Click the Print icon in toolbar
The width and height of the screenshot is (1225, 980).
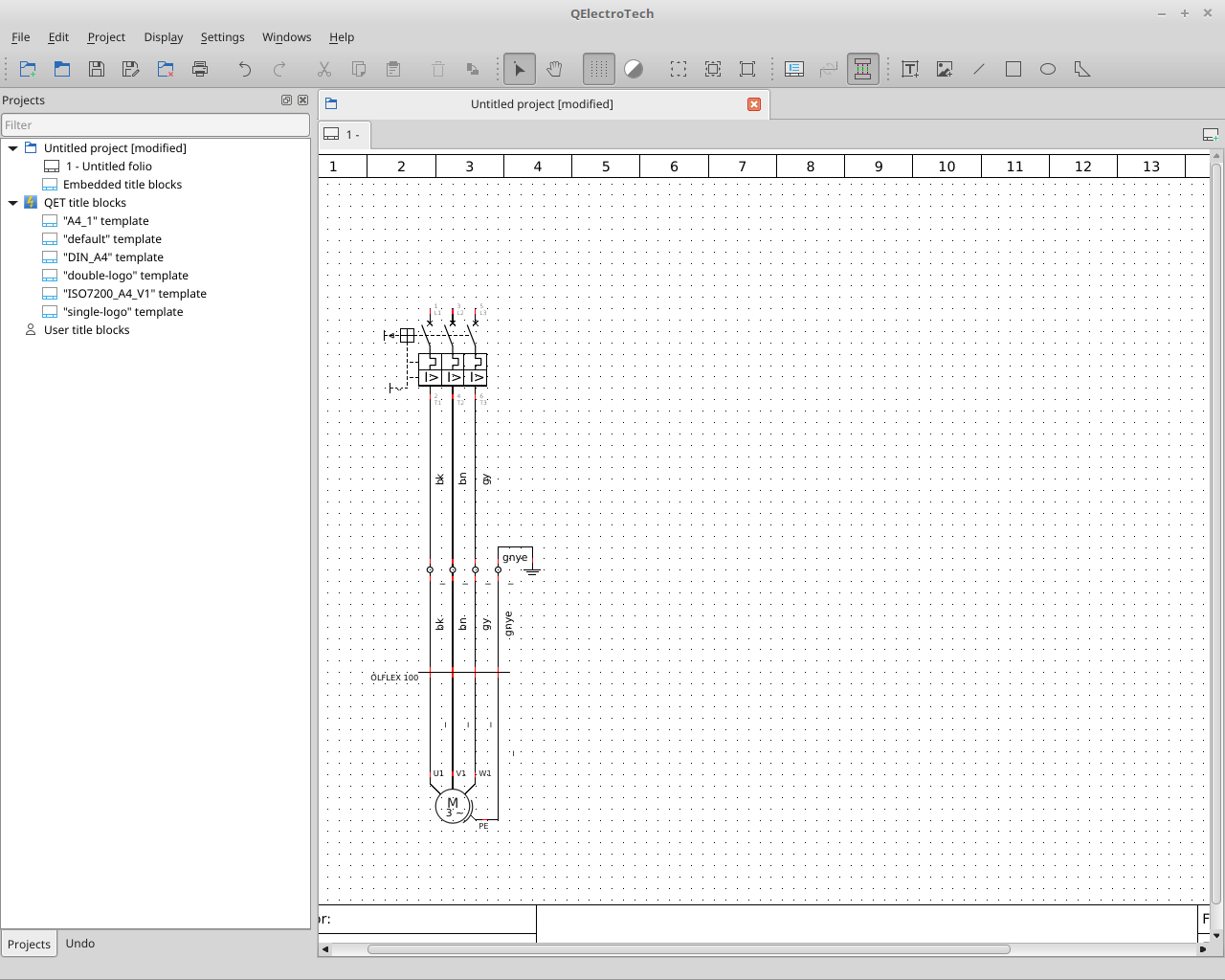click(x=200, y=69)
